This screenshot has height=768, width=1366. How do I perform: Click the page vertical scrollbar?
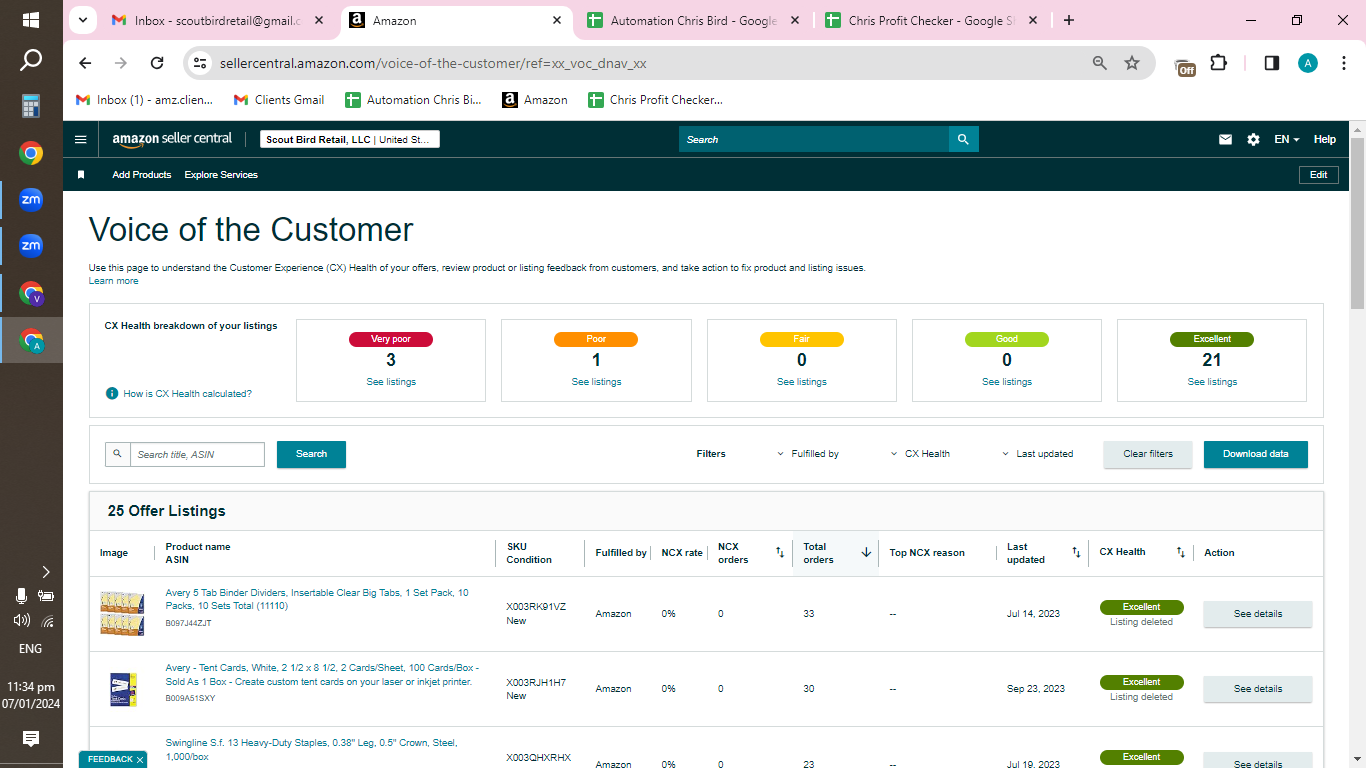pos(1357,225)
